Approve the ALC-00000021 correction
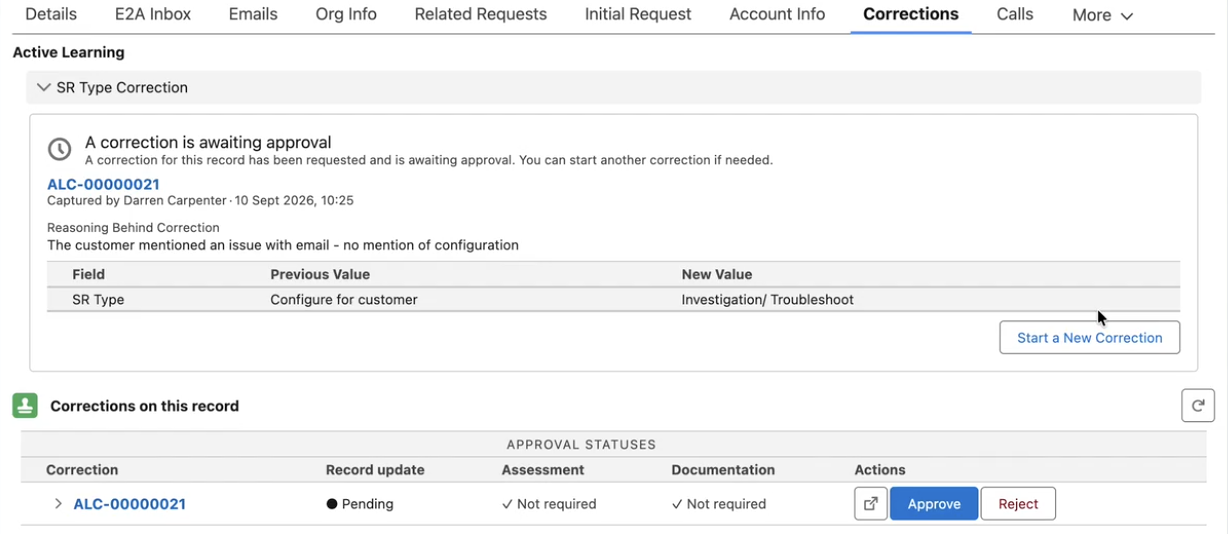This screenshot has width=1228, height=534. 934,504
